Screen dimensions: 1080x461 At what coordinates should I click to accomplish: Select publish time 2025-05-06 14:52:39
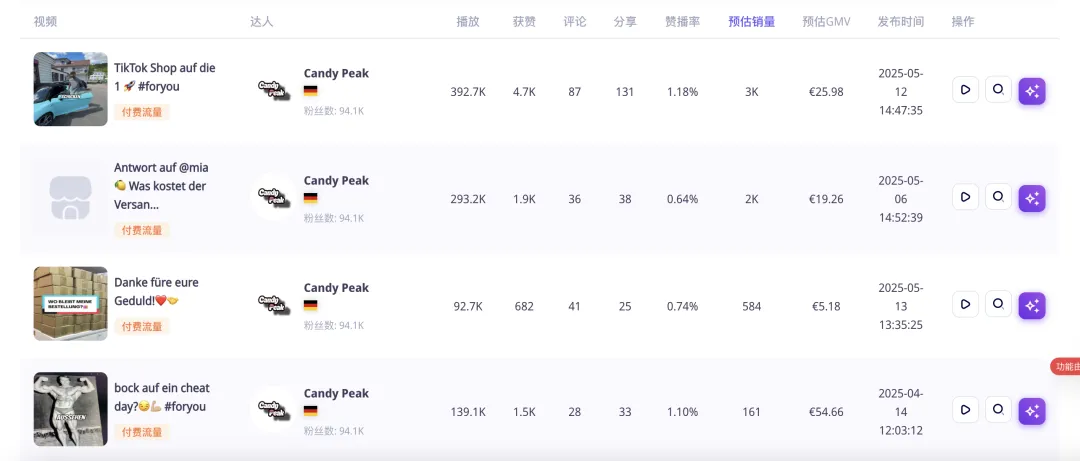click(x=901, y=199)
